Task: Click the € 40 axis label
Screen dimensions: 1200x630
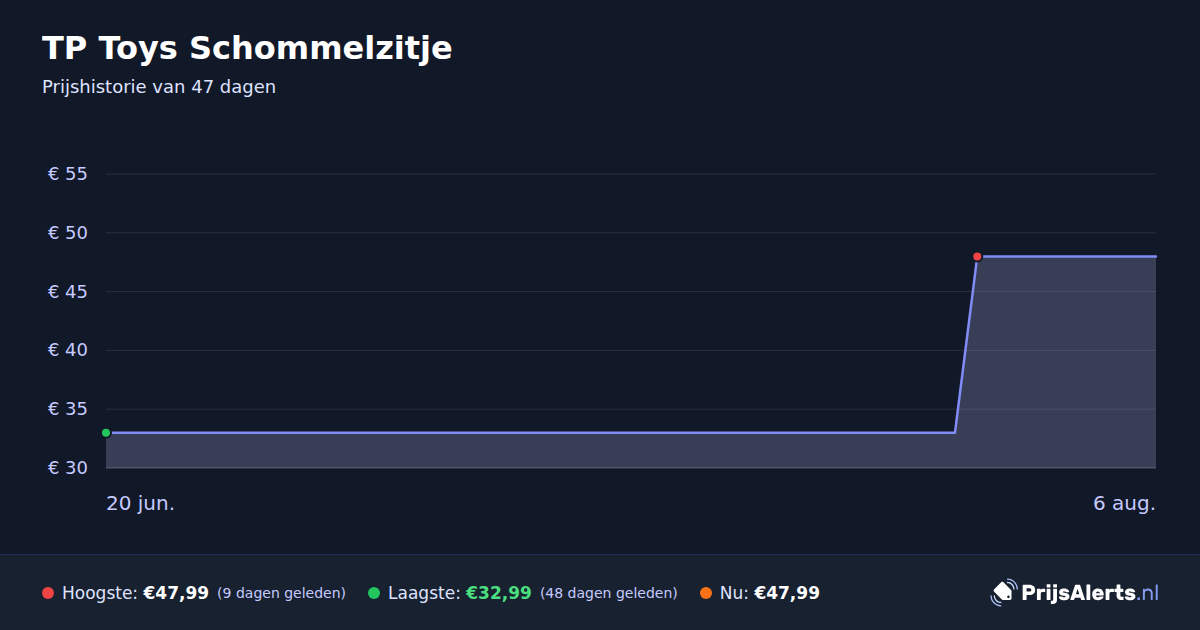Action: pos(68,350)
